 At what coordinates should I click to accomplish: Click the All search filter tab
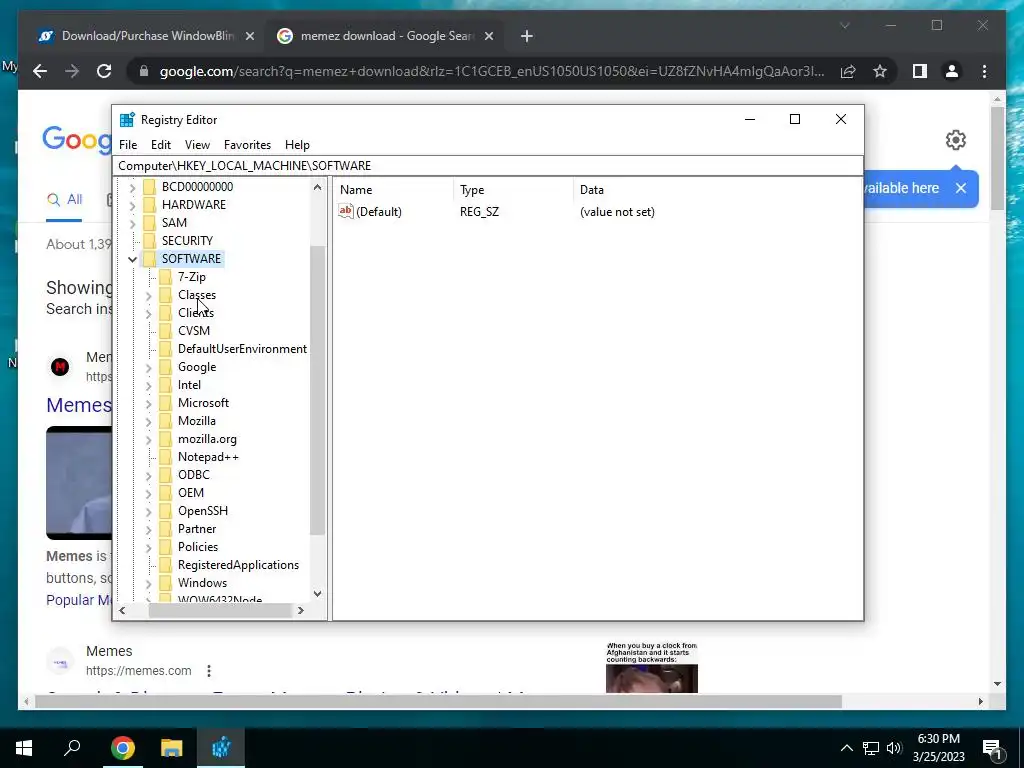tap(65, 199)
